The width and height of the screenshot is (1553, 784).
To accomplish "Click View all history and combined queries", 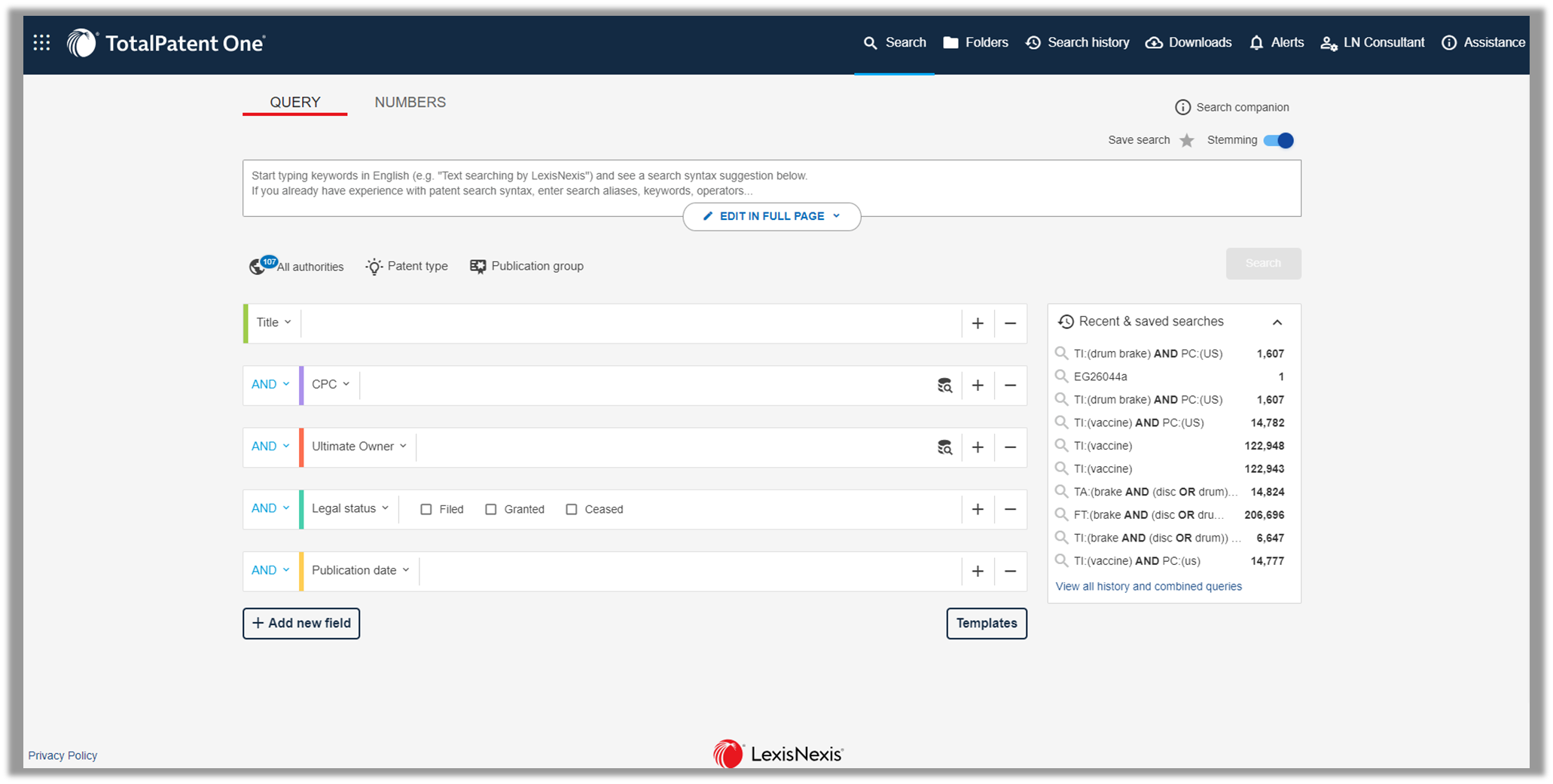I will (x=1149, y=587).
